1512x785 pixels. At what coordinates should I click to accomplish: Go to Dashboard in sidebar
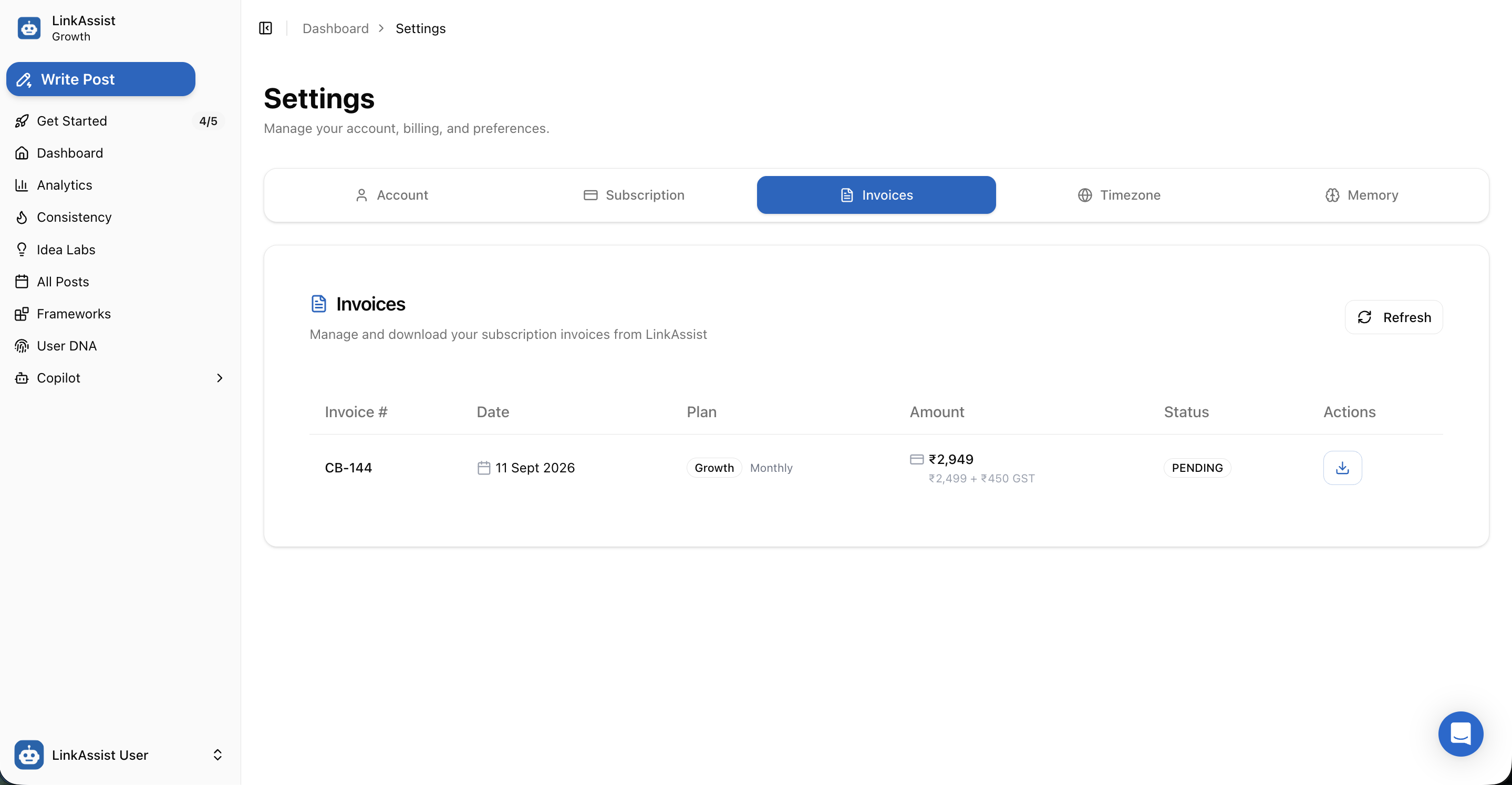click(119, 153)
